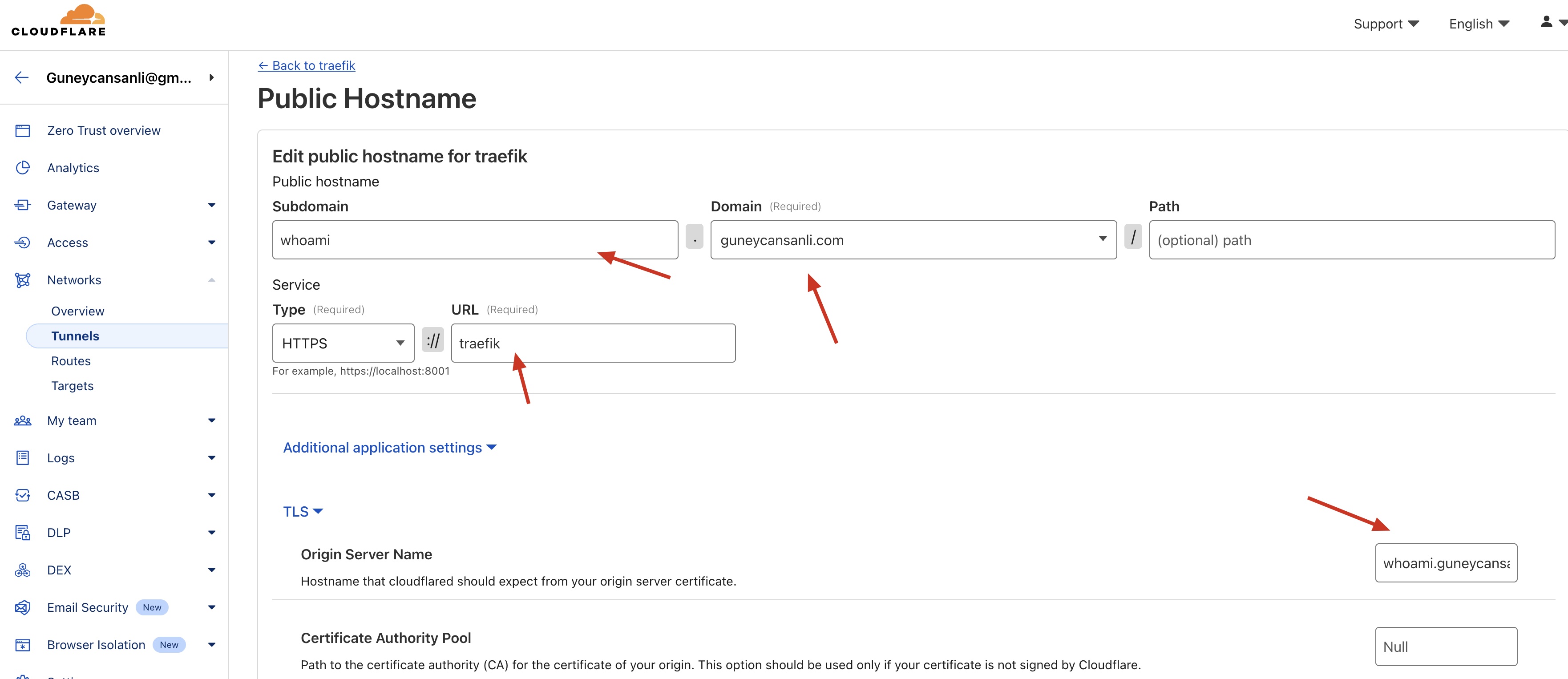Expand the CASB chevron
Viewport: 1568px width, 679px height.
click(x=212, y=495)
